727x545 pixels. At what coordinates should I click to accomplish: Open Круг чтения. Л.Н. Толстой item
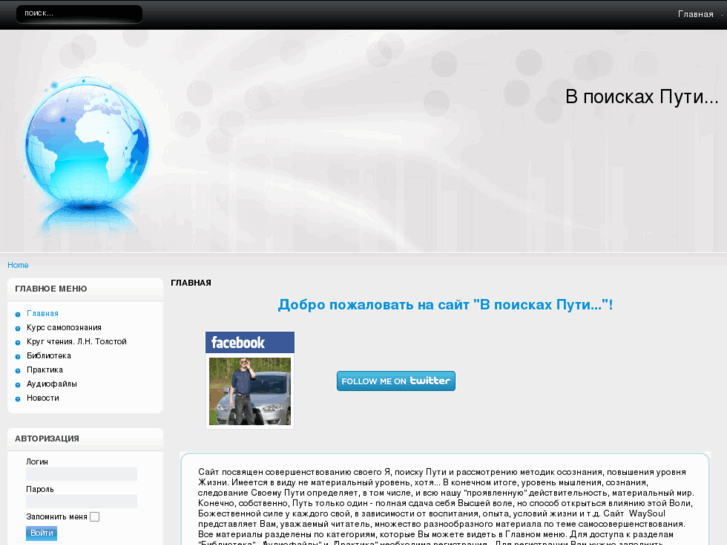click(x=76, y=341)
